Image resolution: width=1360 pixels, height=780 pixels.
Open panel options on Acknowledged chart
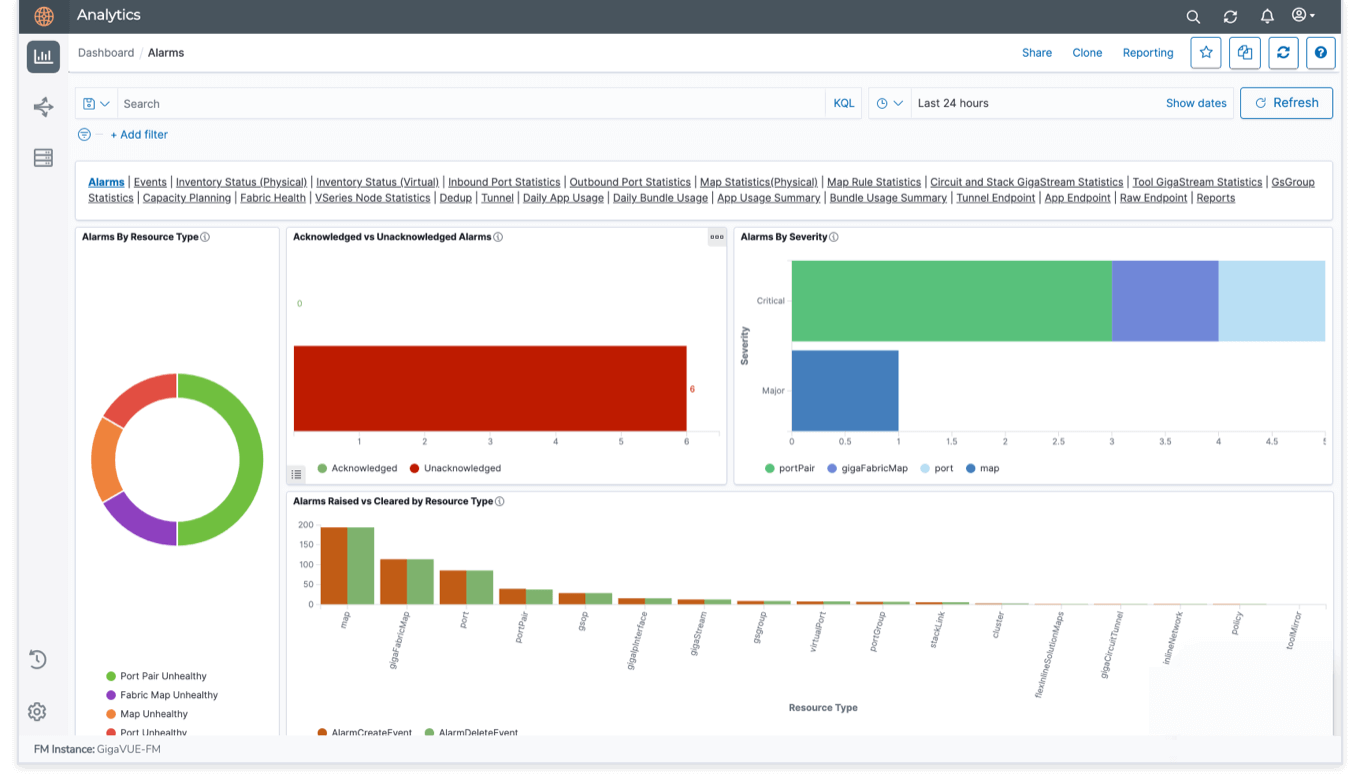point(717,237)
